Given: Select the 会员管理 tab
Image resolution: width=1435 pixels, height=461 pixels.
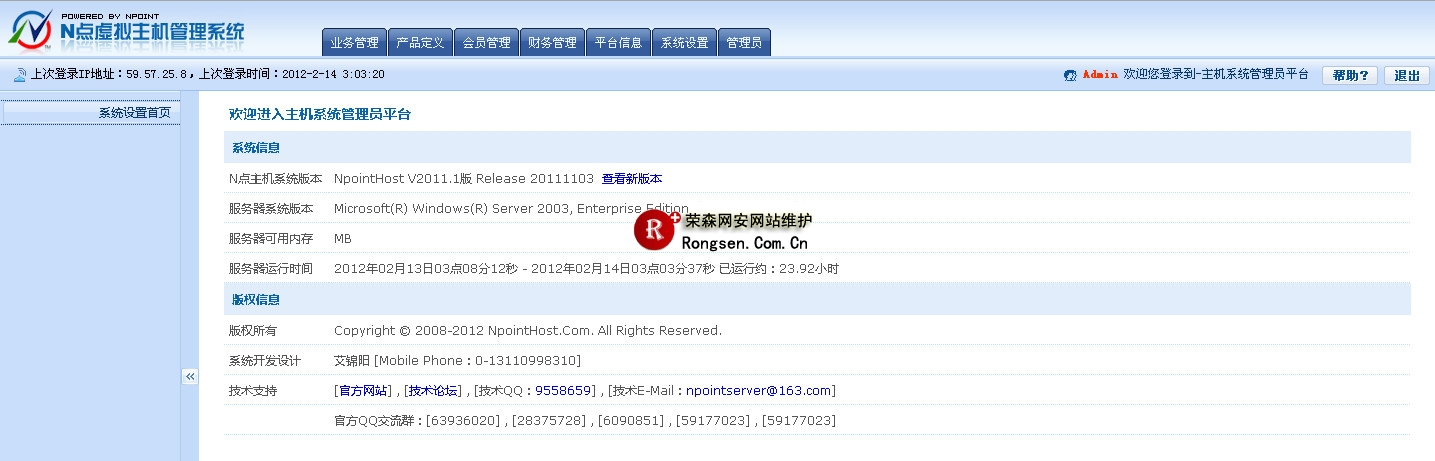Looking at the screenshot, I should [x=486, y=43].
